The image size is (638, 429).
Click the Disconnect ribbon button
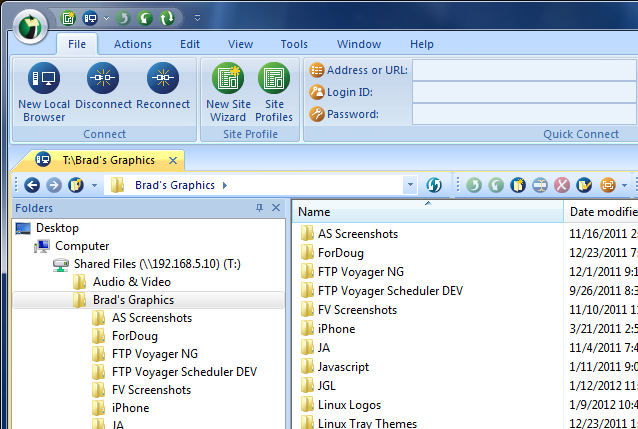pos(103,86)
